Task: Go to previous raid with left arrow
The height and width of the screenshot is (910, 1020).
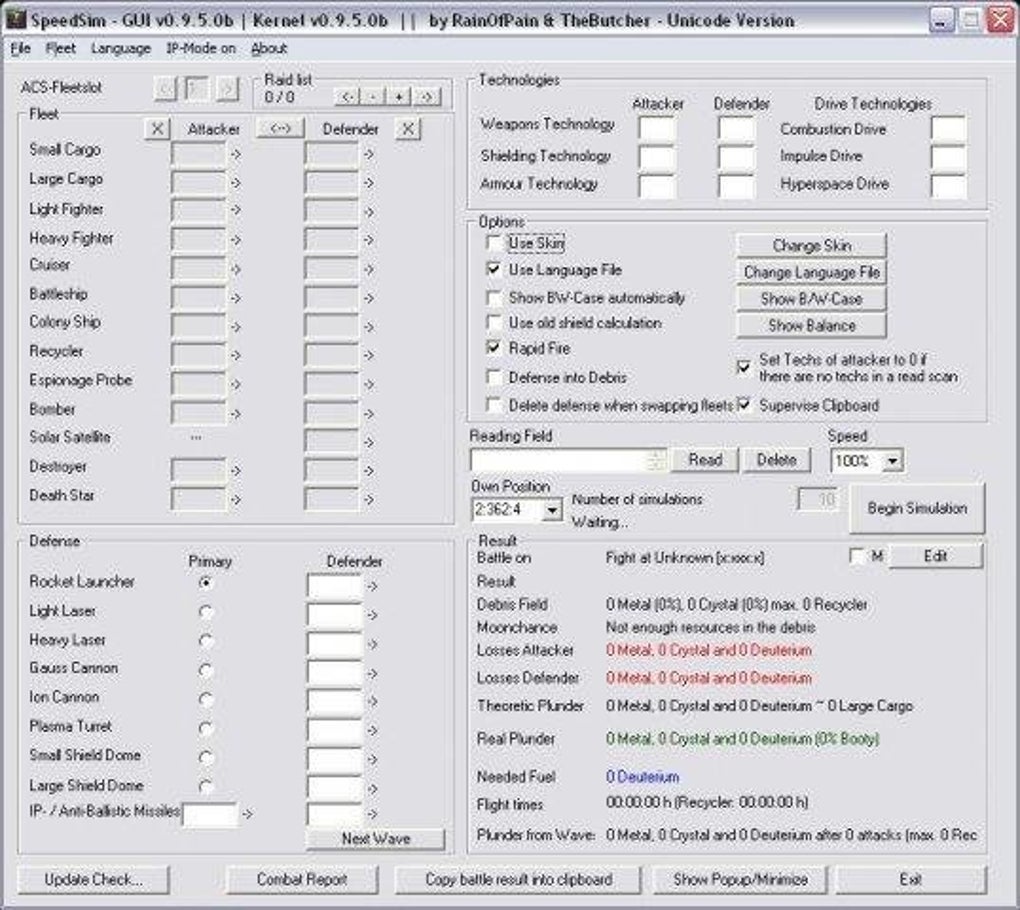Action: click(x=345, y=97)
